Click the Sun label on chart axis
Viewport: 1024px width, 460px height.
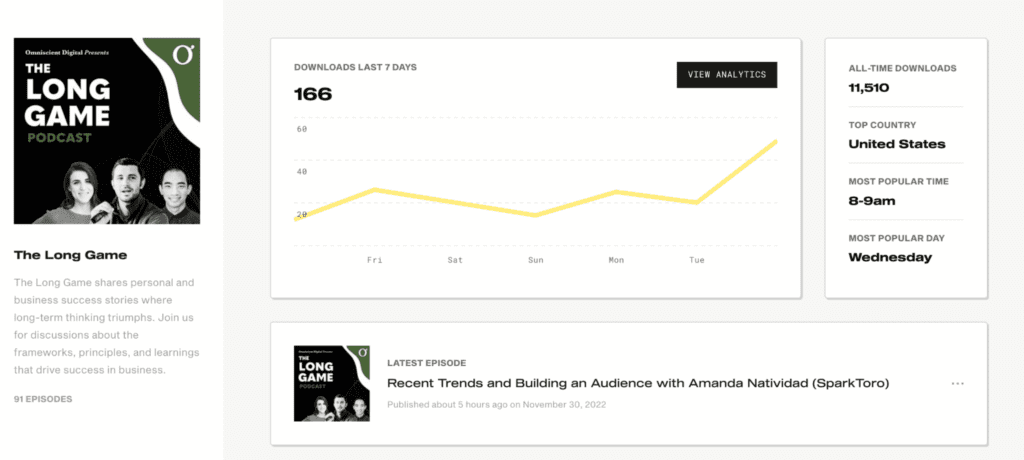(536, 260)
